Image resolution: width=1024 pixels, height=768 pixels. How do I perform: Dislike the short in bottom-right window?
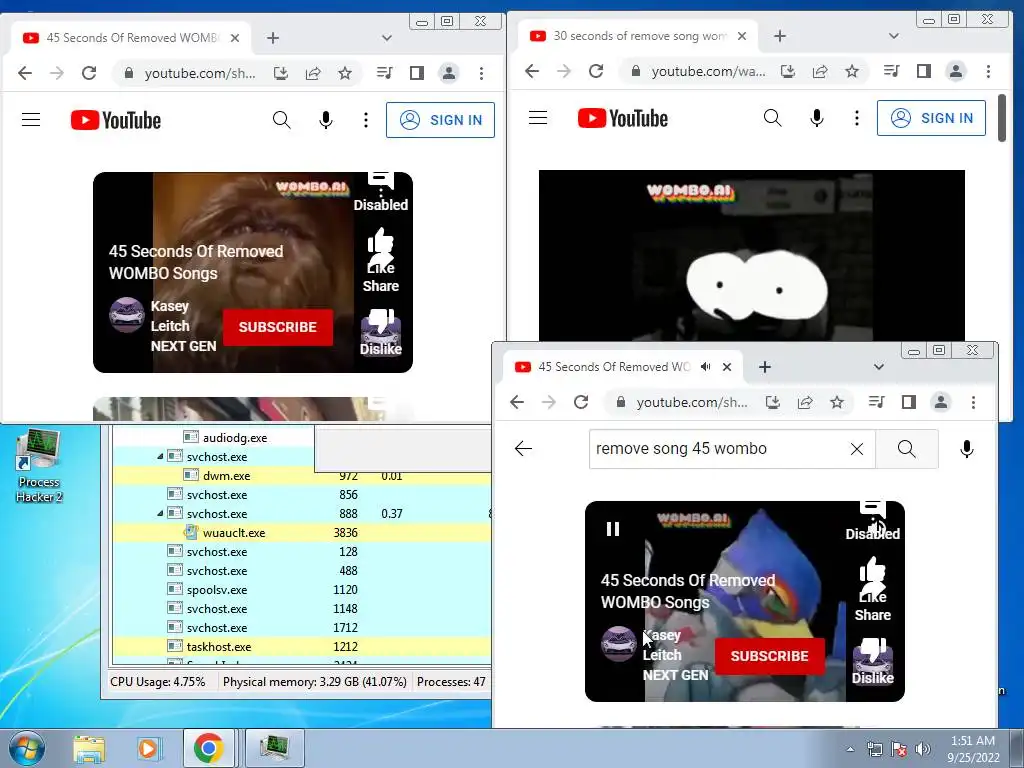pyautogui.click(x=872, y=662)
